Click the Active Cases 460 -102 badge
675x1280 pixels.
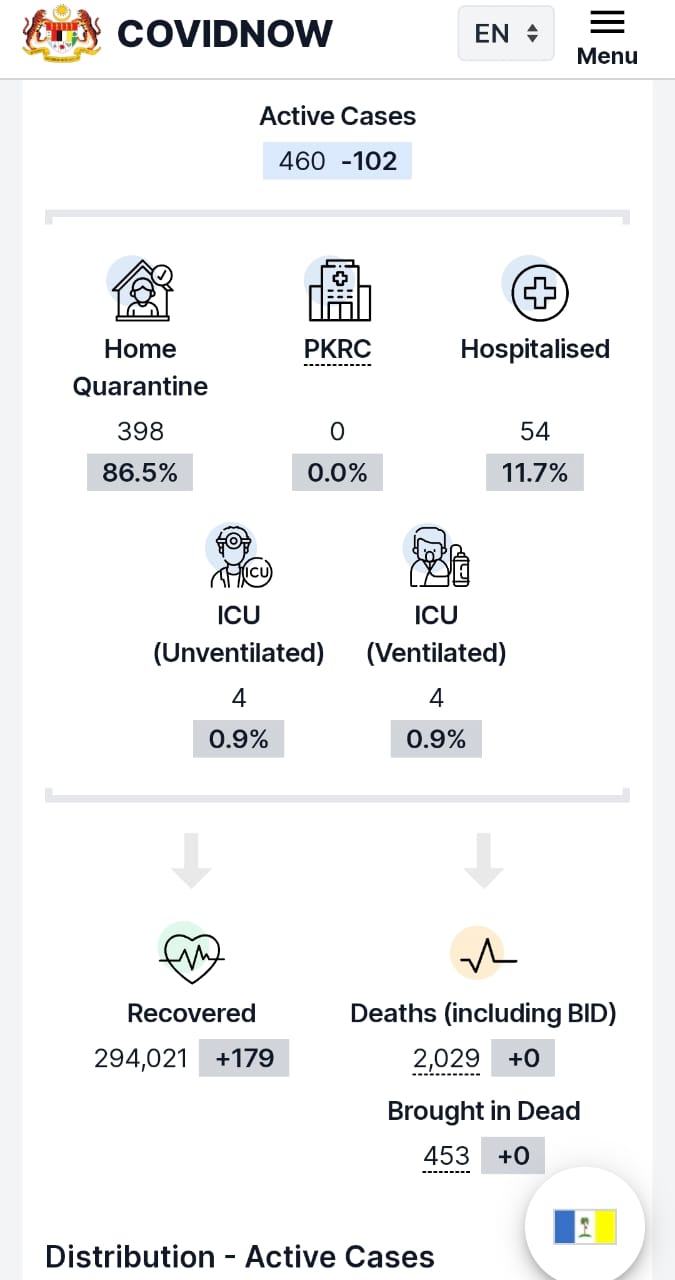pyautogui.click(x=337, y=161)
